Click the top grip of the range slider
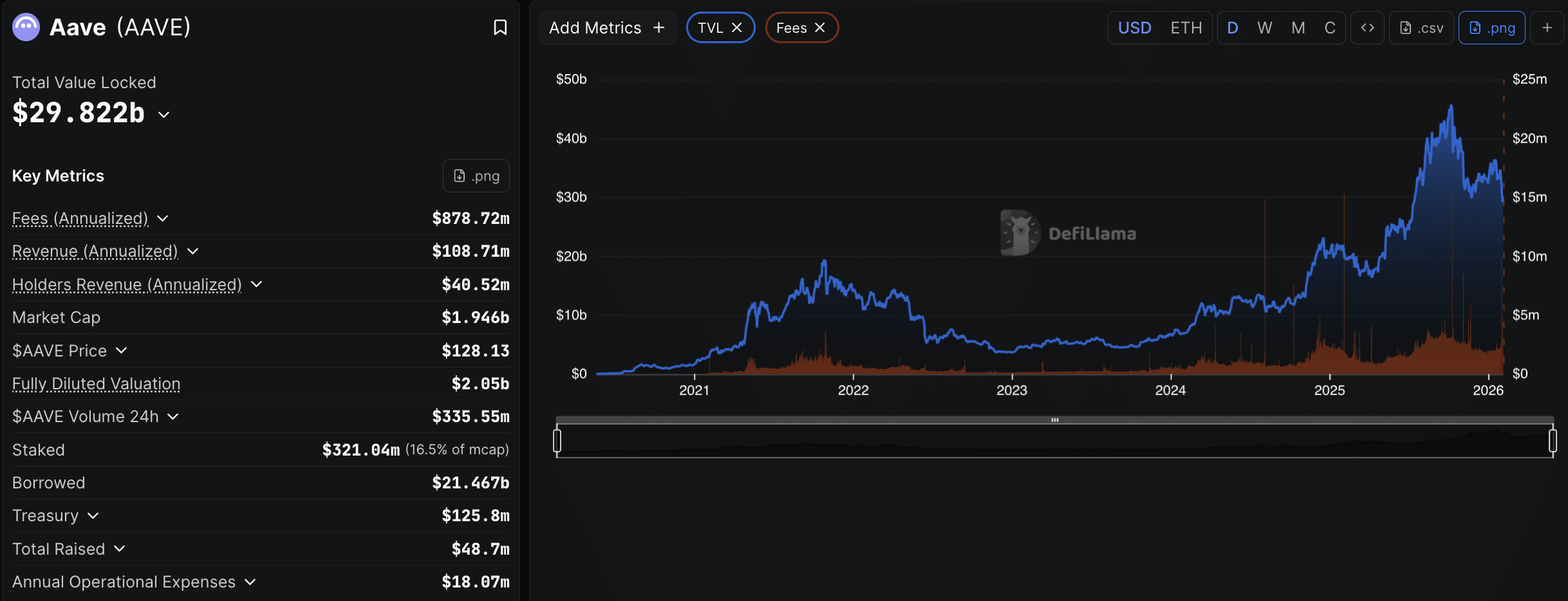Screen dimensions: 1568x601 (x=1055, y=420)
